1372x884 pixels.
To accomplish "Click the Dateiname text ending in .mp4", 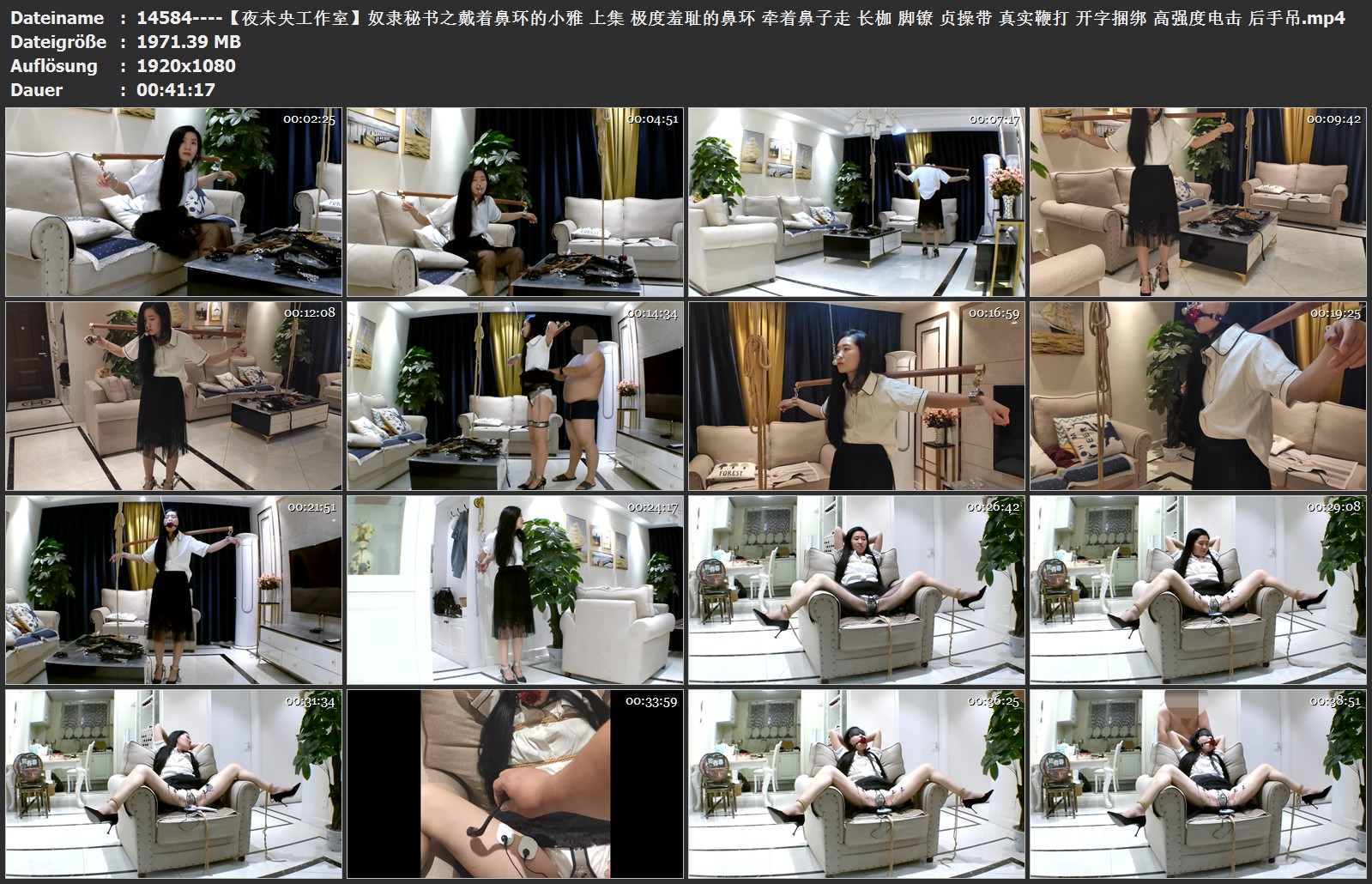I will pyautogui.click(x=740, y=18).
